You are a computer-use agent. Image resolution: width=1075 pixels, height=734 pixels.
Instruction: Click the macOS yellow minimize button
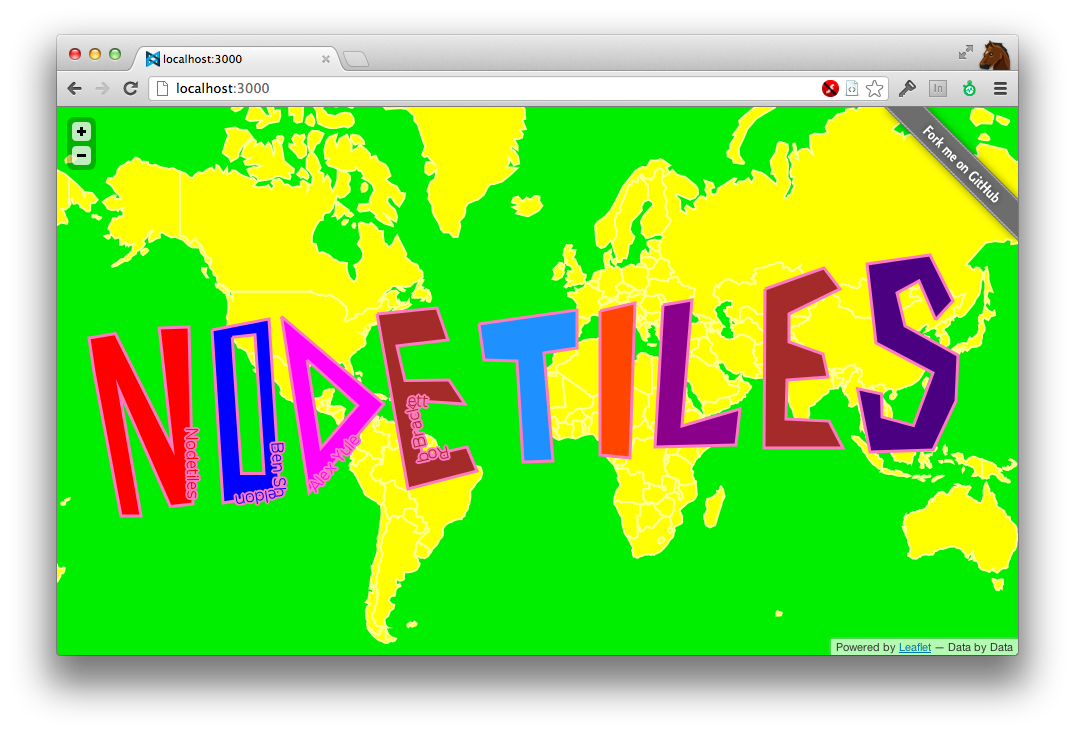click(x=95, y=54)
